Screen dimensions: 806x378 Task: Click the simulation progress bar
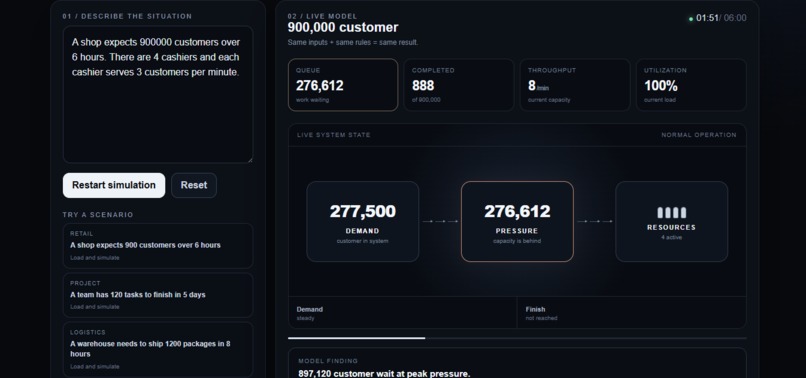tap(517, 338)
